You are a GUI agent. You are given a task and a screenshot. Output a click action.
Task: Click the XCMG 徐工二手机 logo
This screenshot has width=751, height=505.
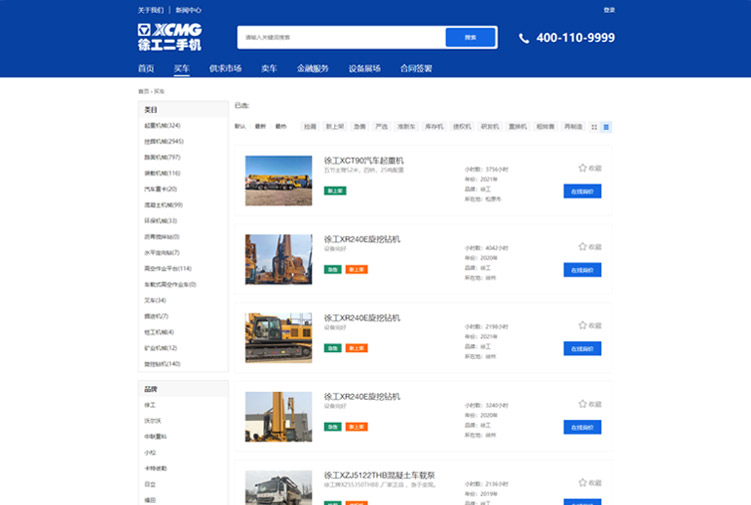tap(170, 37)
